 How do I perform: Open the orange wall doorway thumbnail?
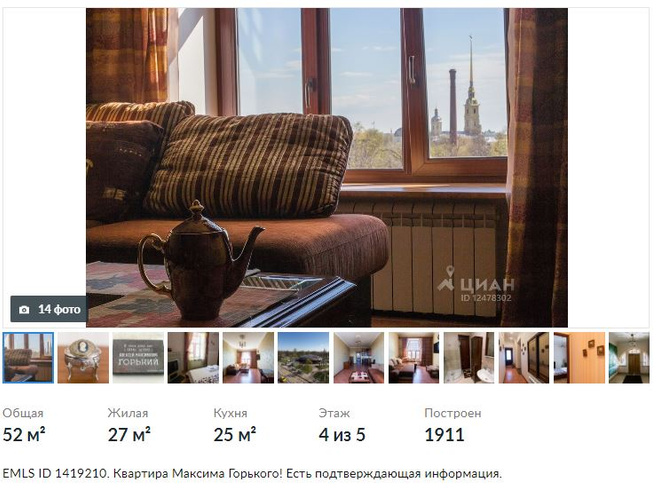(x=580, y=358)
